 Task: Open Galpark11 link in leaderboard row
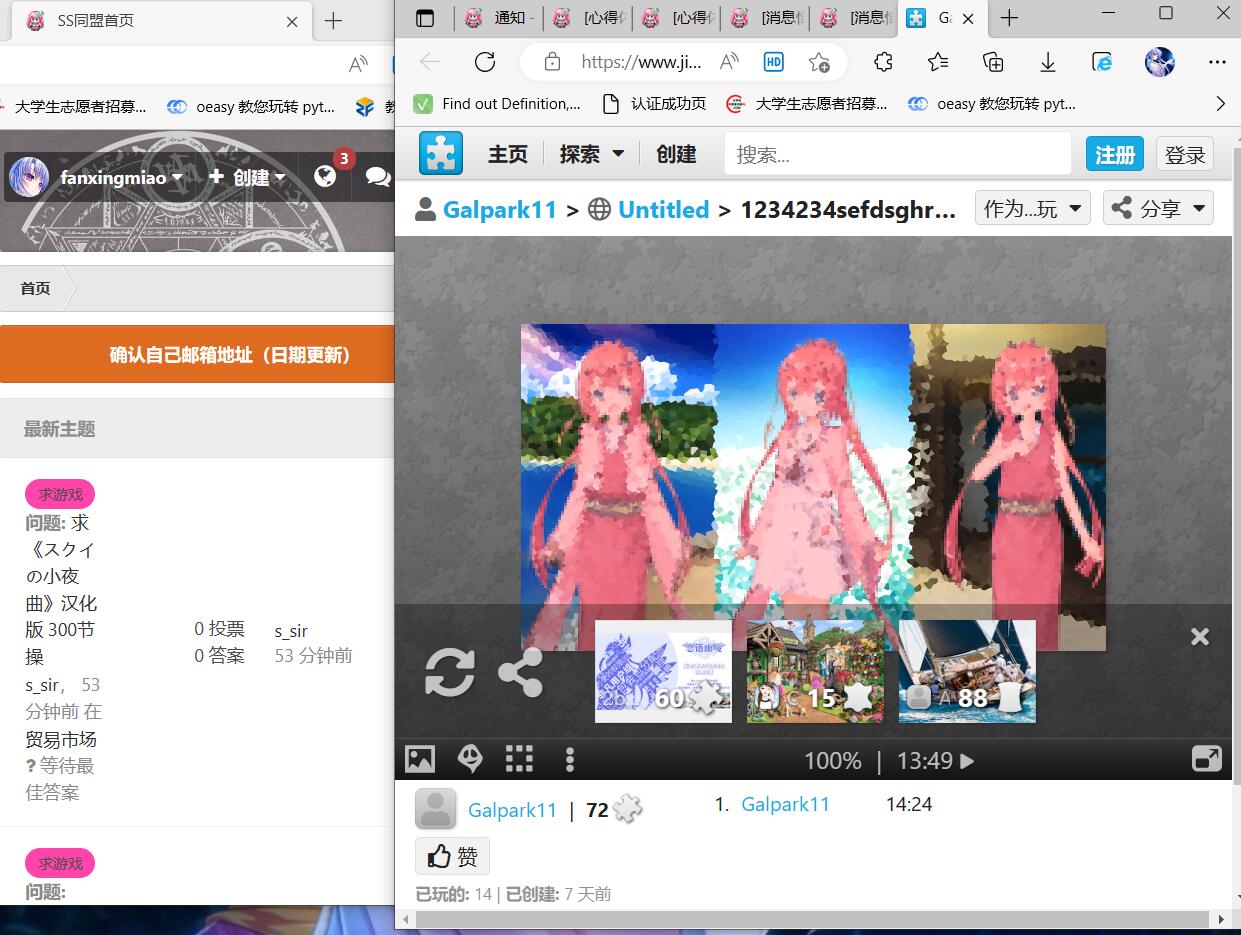(785, 804)
